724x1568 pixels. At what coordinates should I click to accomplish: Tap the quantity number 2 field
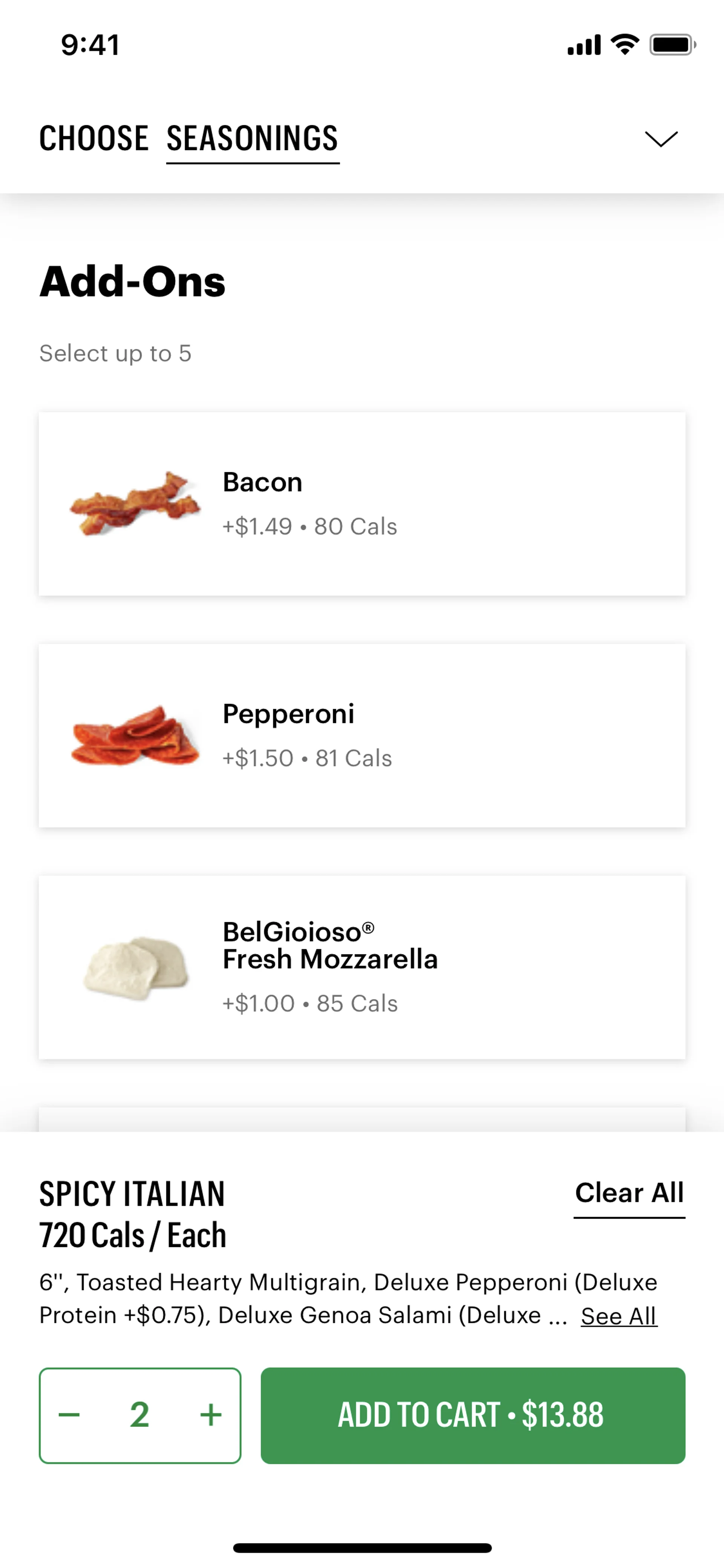point(139,1414)
